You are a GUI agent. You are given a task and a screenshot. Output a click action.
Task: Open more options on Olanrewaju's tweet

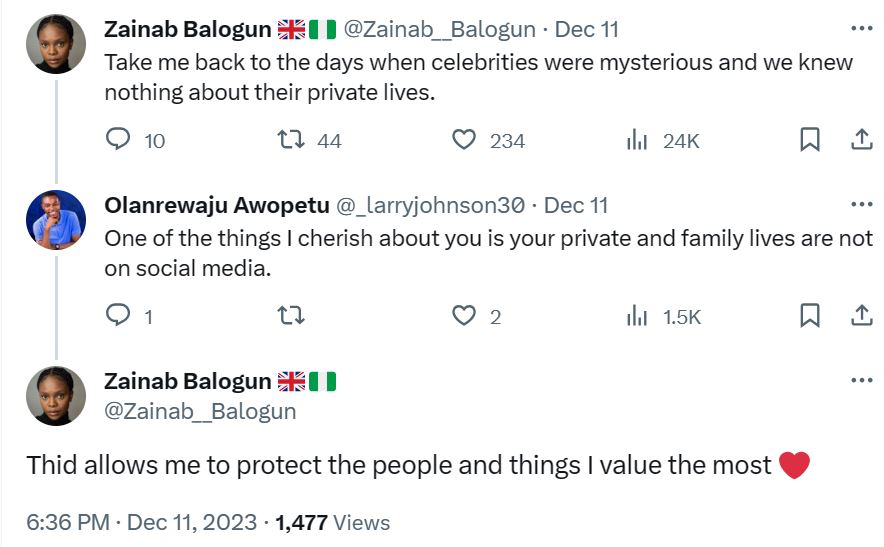point(861,205)
